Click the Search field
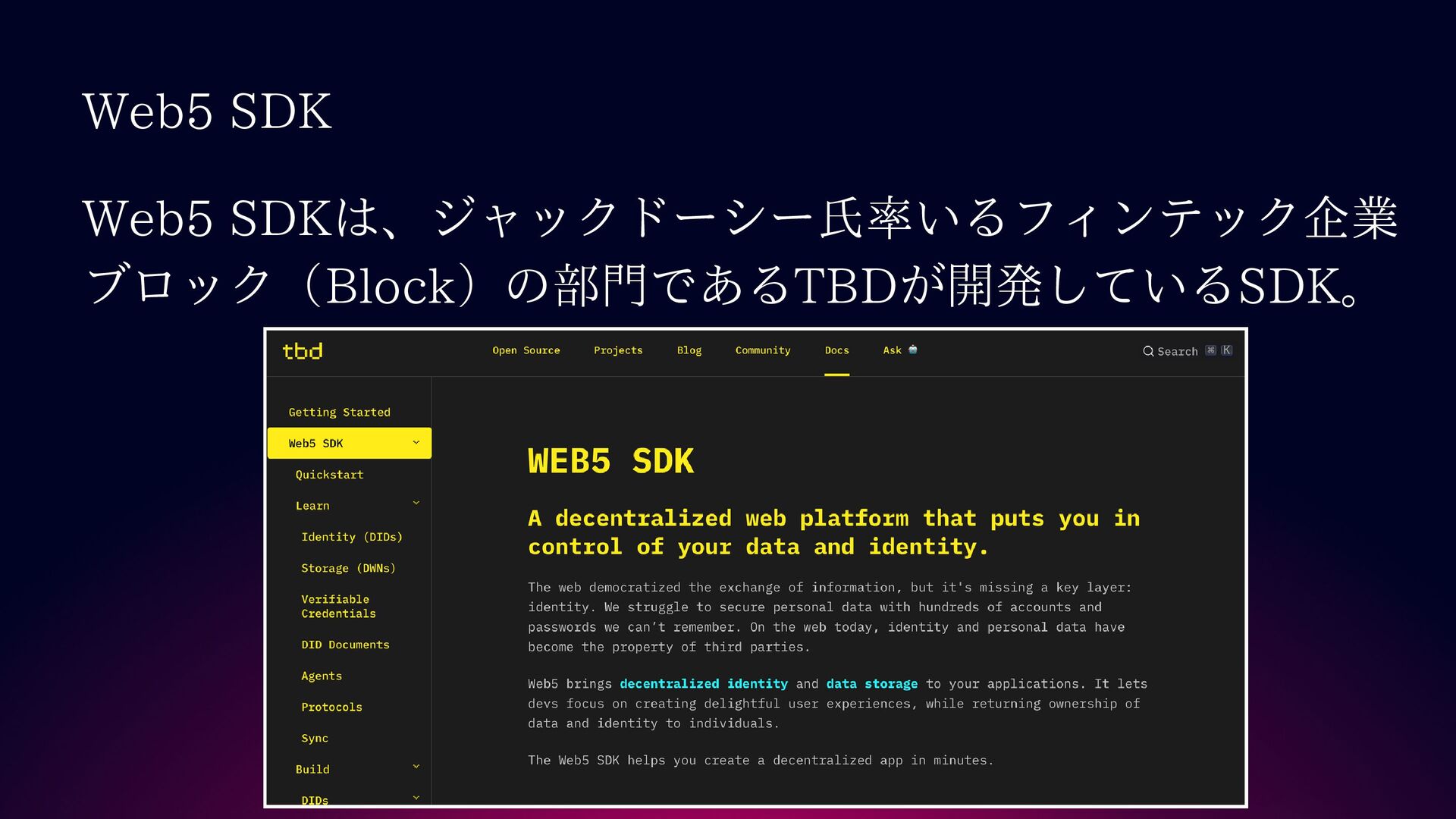Screen dimensions: 1456x819 pos(1188,351)
